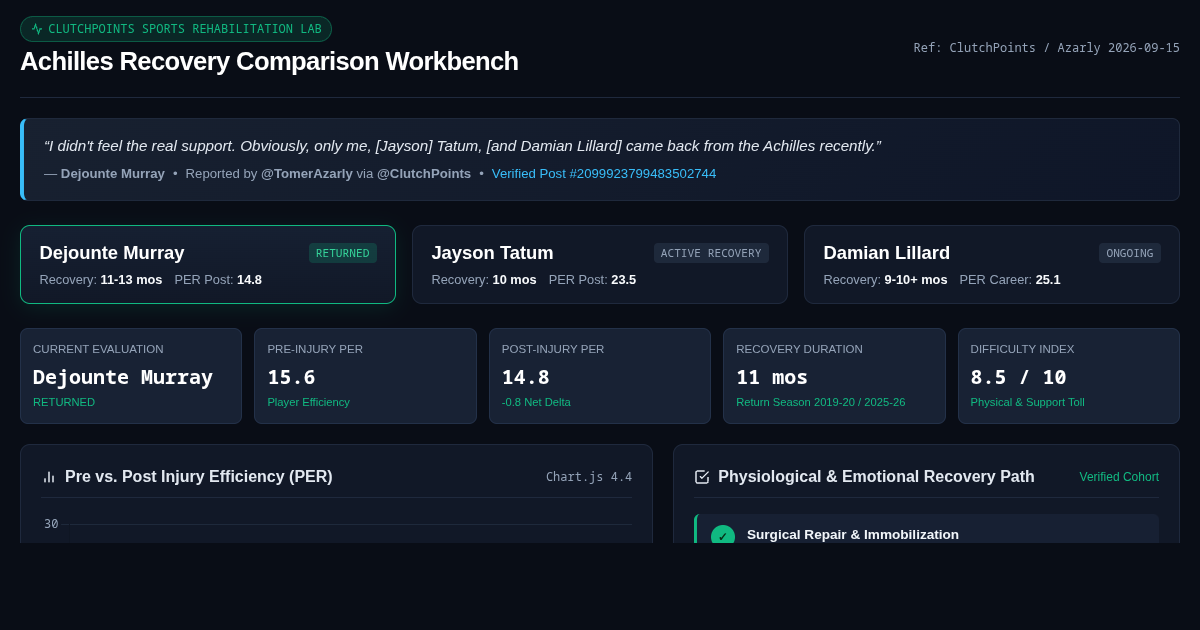The width and height of the screenshot is (1200, 630).
Task: Click the ClutchPoints Sports Rehabilitation Lab badge
Action: click(176, 29)
